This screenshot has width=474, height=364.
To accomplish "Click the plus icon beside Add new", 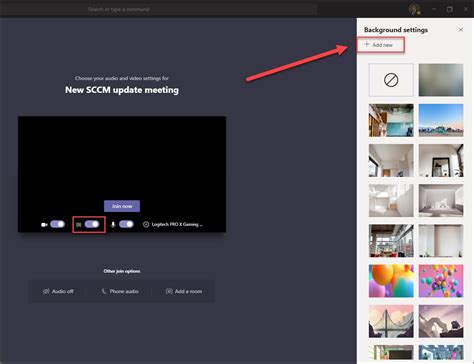I will coord(367,44).
